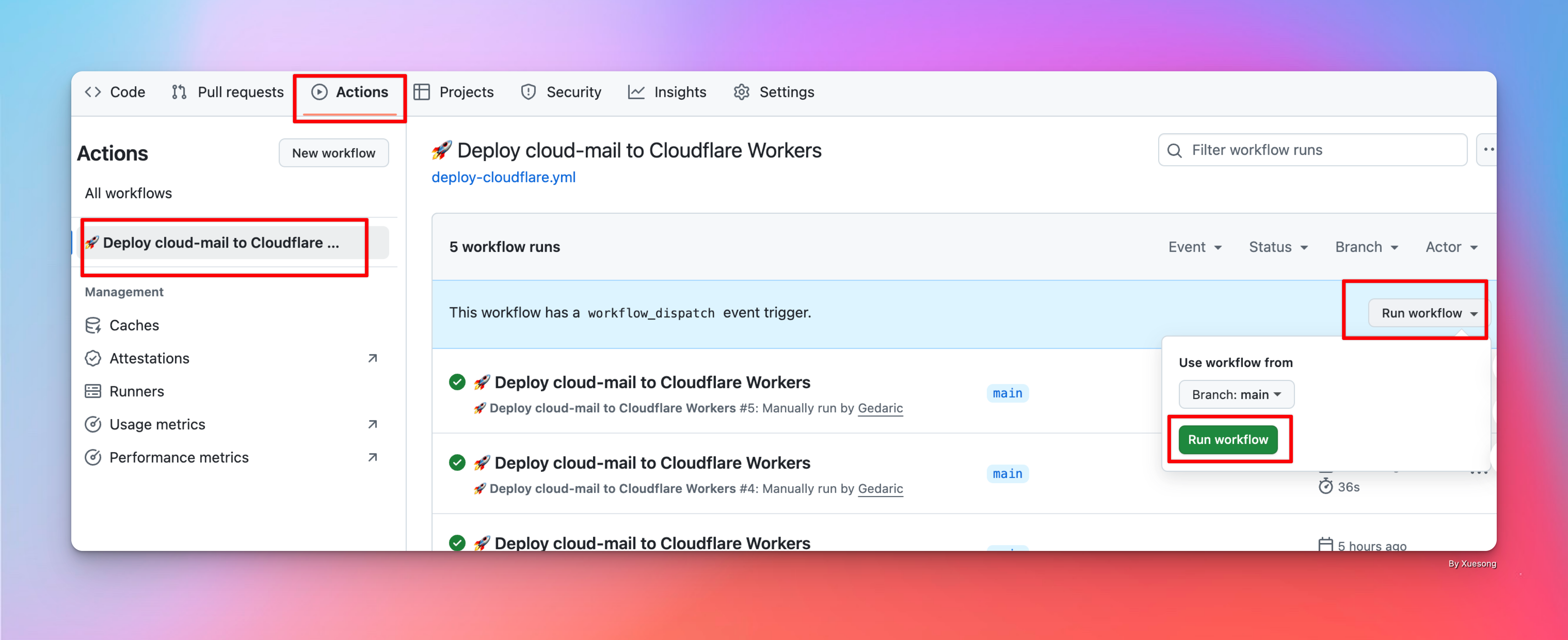Screen dimensions: 1568x640
Task: Click the Insights graph icon
Action: pos(636,92)
